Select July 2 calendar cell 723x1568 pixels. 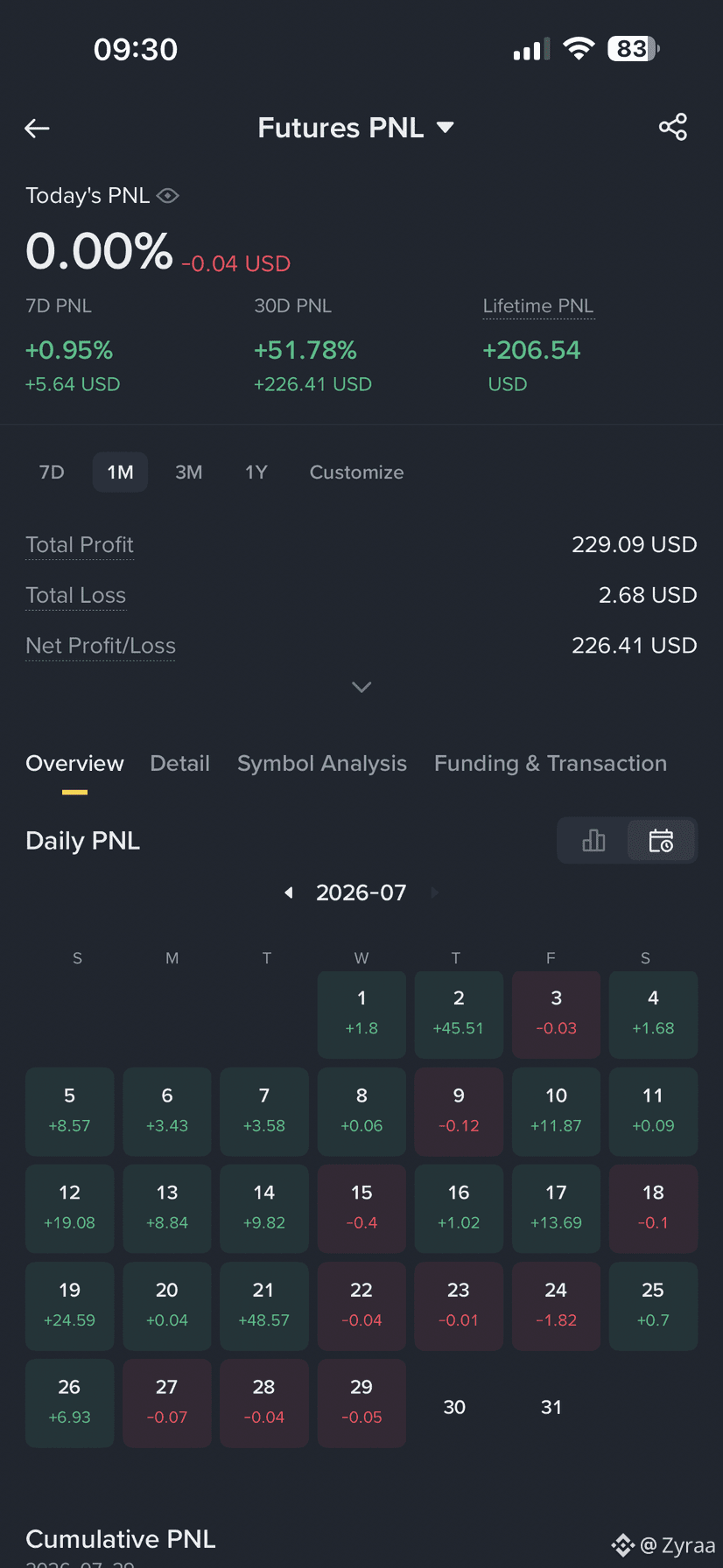pos(459,1014)
